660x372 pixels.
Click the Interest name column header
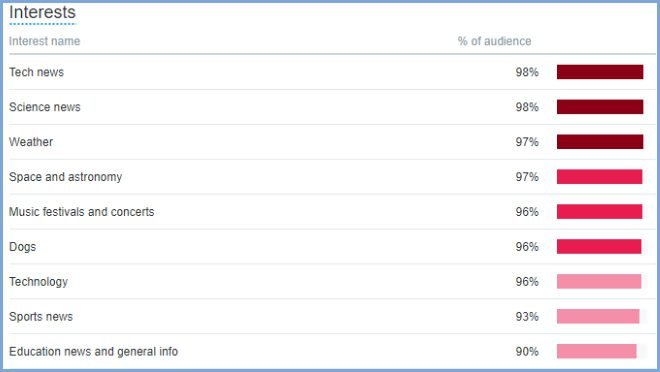45,41
